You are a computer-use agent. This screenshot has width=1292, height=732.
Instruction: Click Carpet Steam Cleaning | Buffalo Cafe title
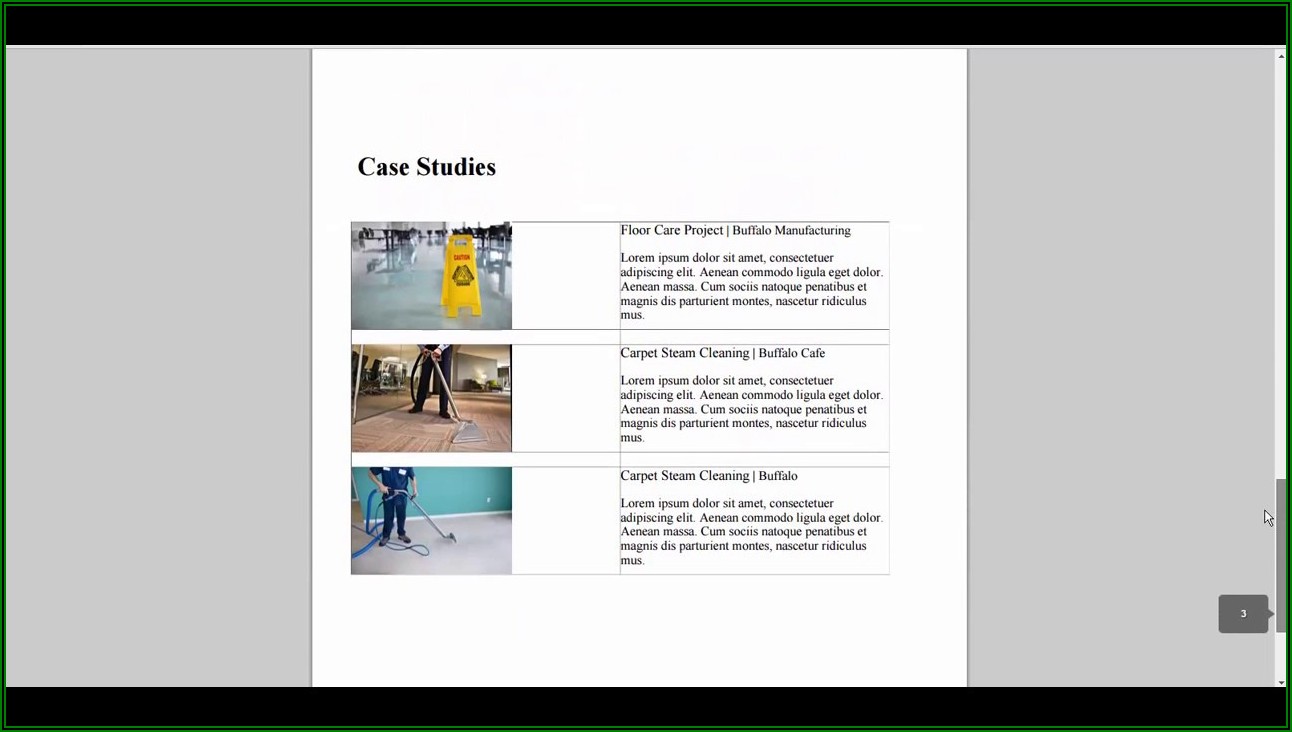tap(722, 353)
